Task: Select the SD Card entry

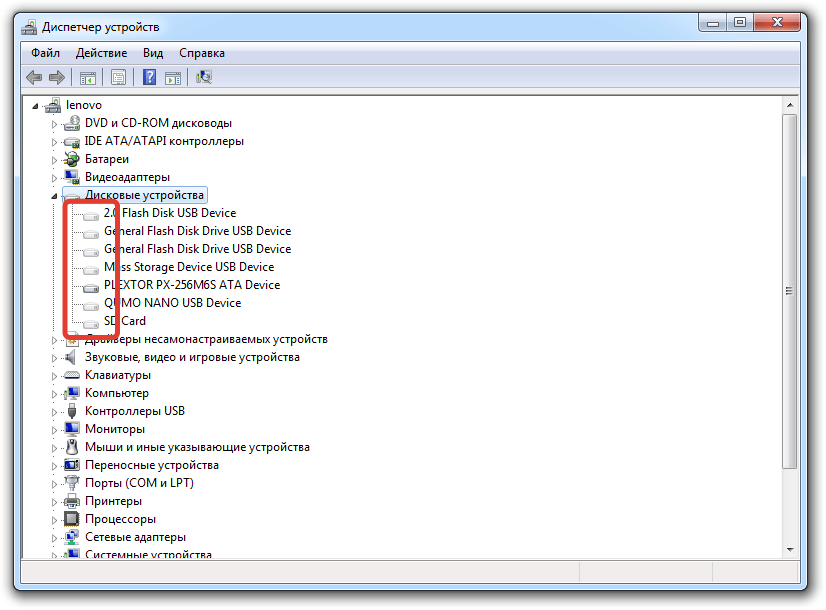Action: 124,321
